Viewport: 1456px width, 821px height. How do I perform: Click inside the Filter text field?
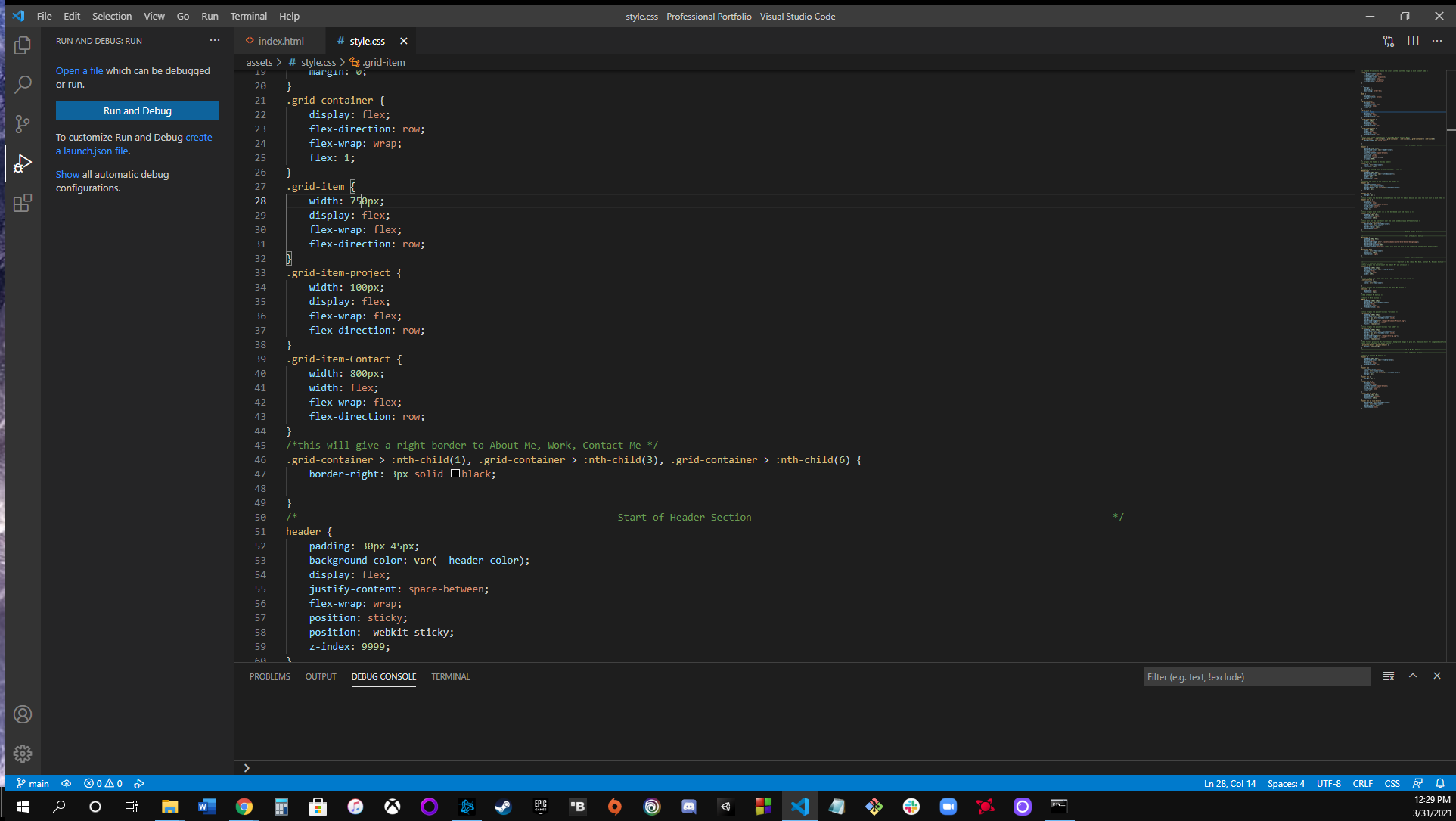point(1256,676)
